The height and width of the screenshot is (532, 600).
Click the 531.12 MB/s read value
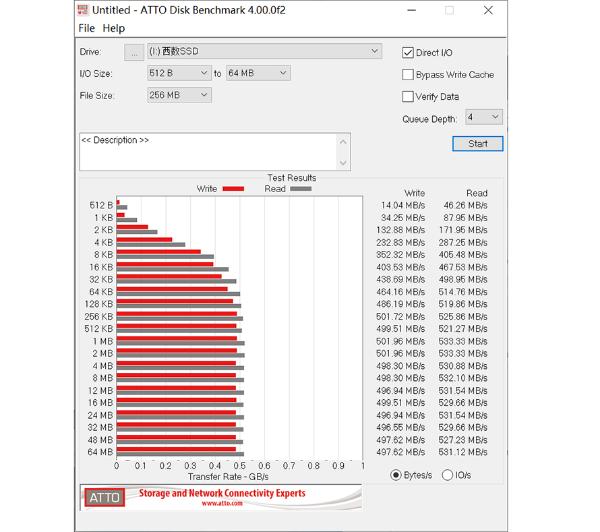[x=463, y=452]
